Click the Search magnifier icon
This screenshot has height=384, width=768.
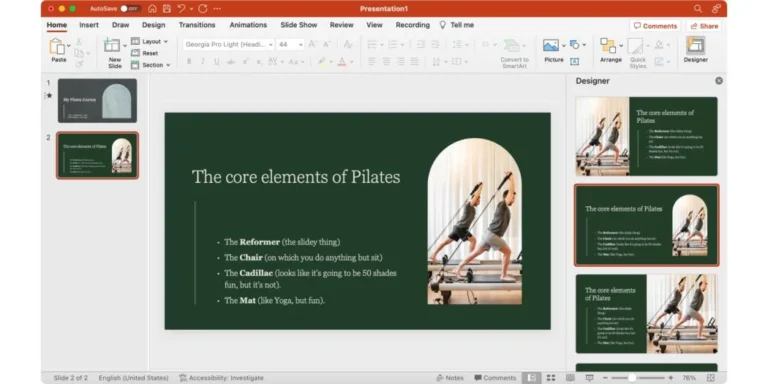[698, 9]
